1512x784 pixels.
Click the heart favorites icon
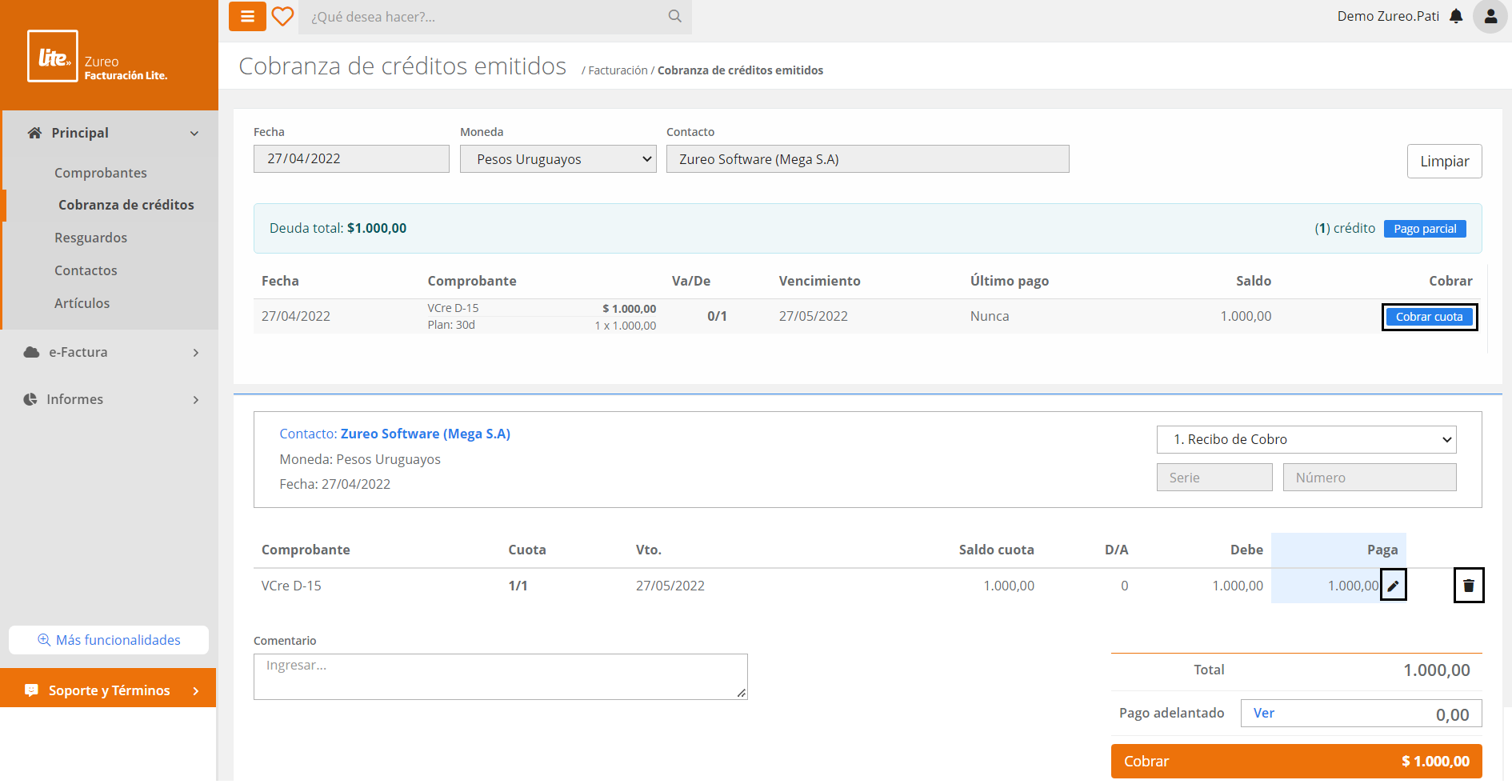click(282, 16)
